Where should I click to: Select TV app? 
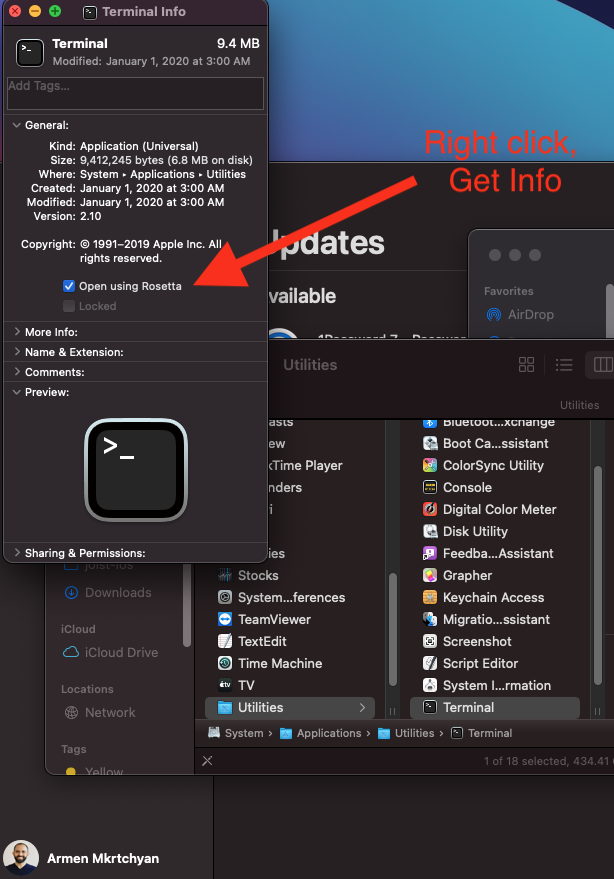pos(236,685)
